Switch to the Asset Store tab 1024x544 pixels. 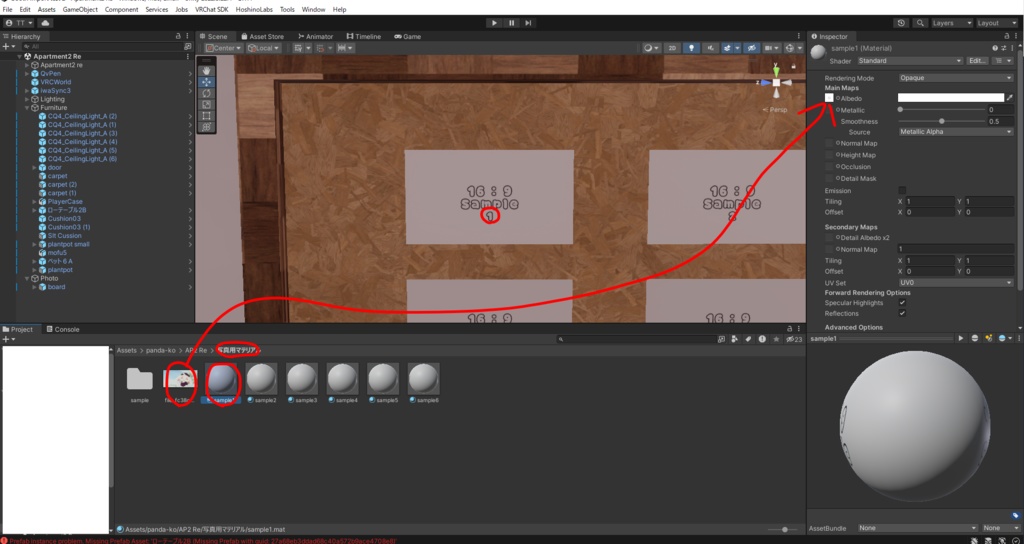(262, 37)
